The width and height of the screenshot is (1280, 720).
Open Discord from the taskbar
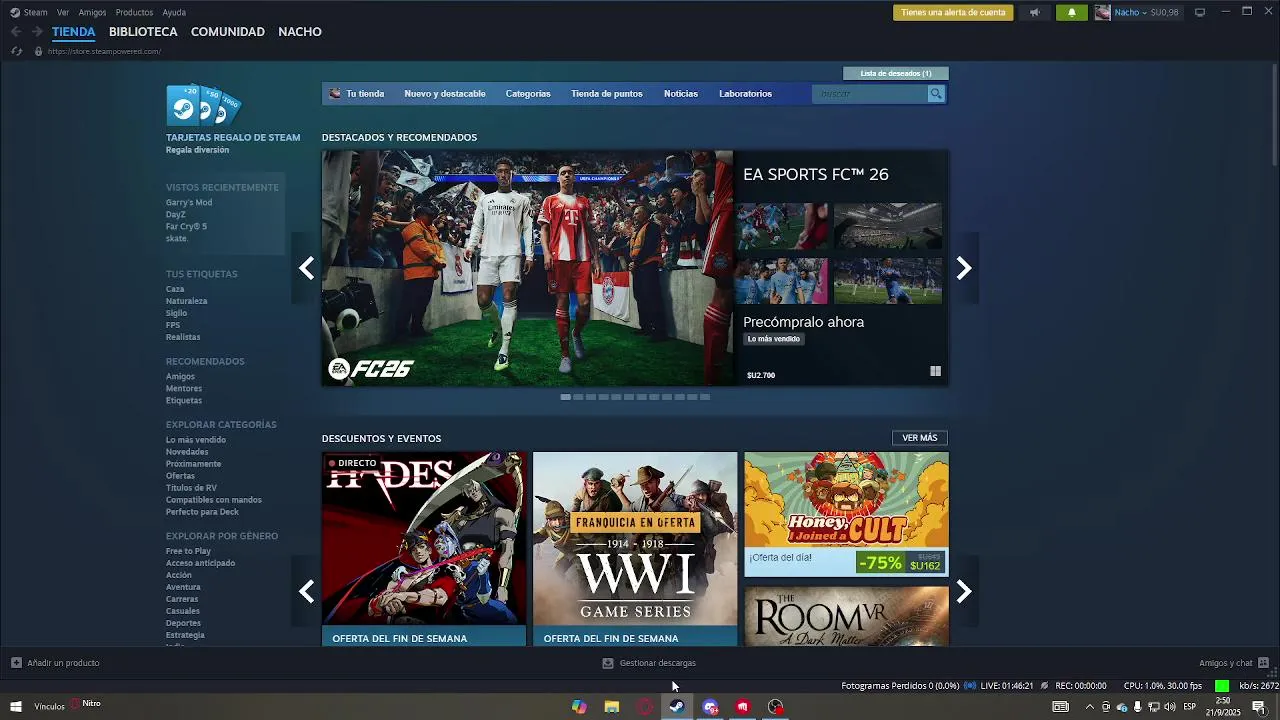coord(710,707)
